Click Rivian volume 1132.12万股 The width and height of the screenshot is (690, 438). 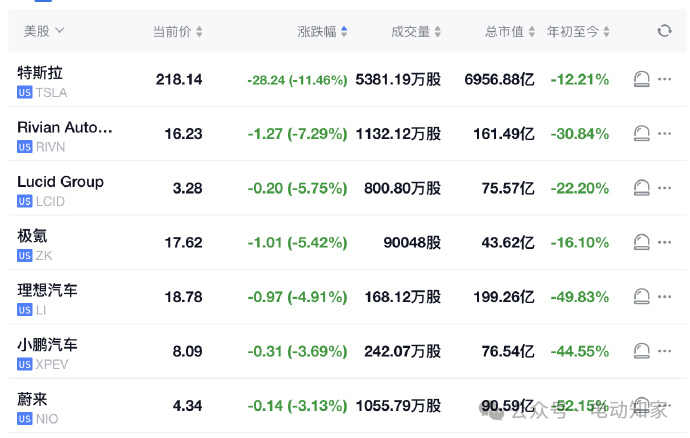(x=398, y=133)
